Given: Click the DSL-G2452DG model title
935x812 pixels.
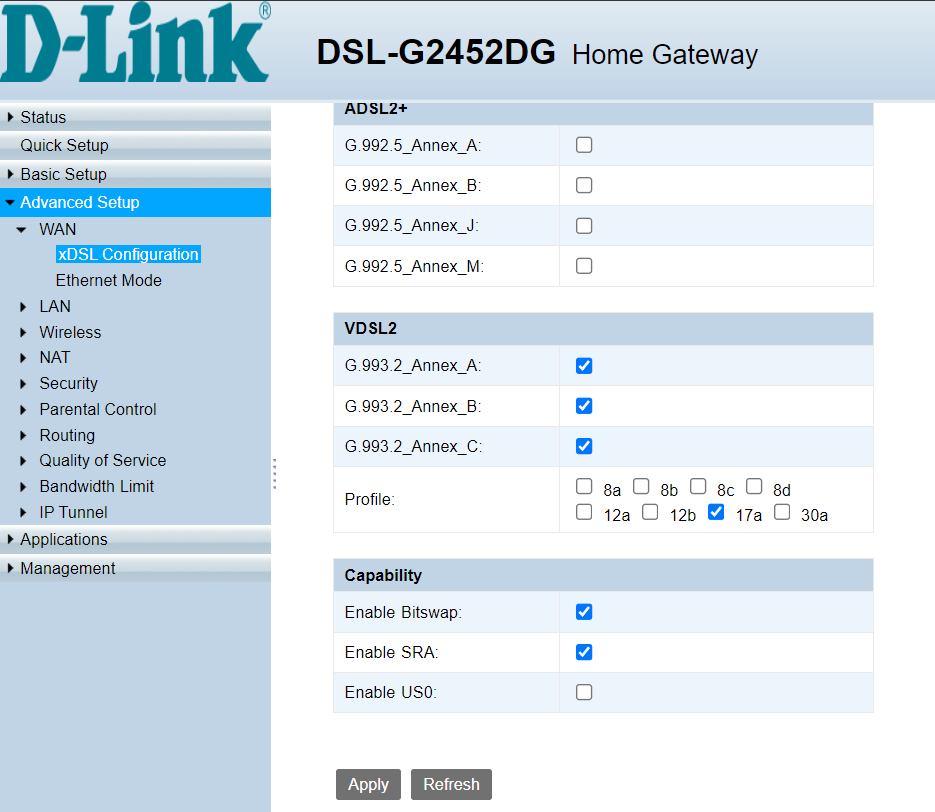Looking at the screenshot, I should click(436, 52).
